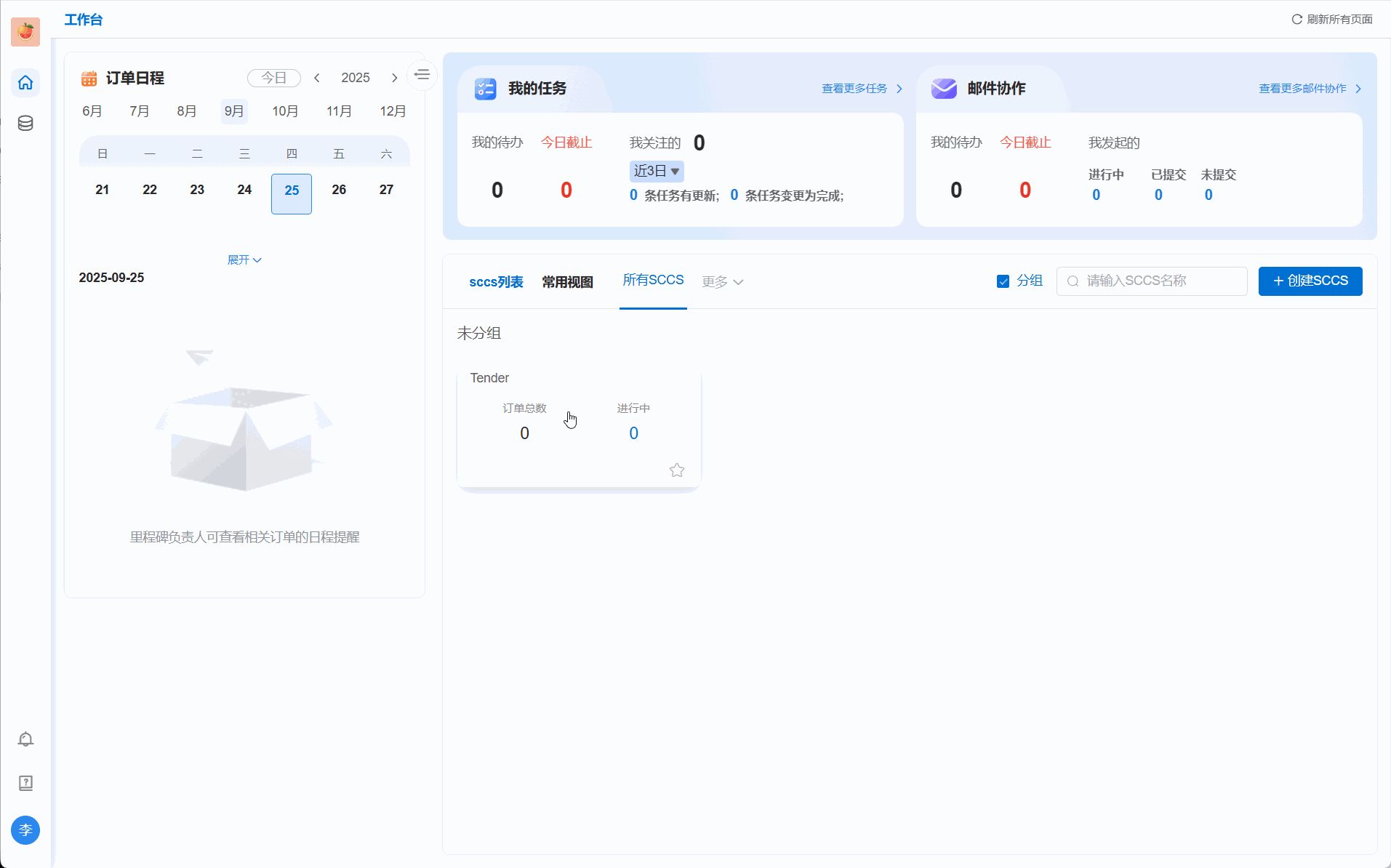
Task: Click the SCCS name search field
Action: click(x=1152, y=281)
